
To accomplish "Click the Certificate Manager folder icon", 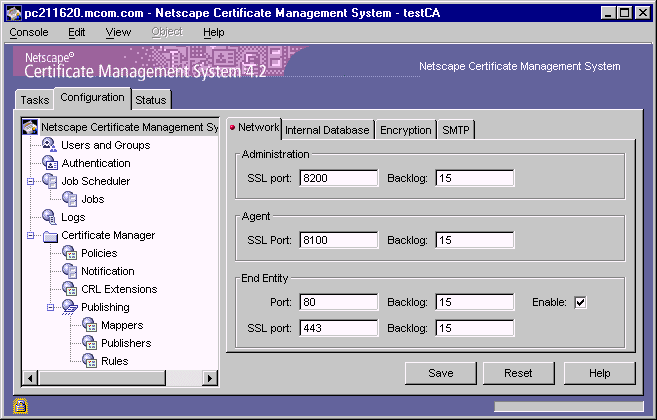I will pyautogui.click(x=50, y=236).
